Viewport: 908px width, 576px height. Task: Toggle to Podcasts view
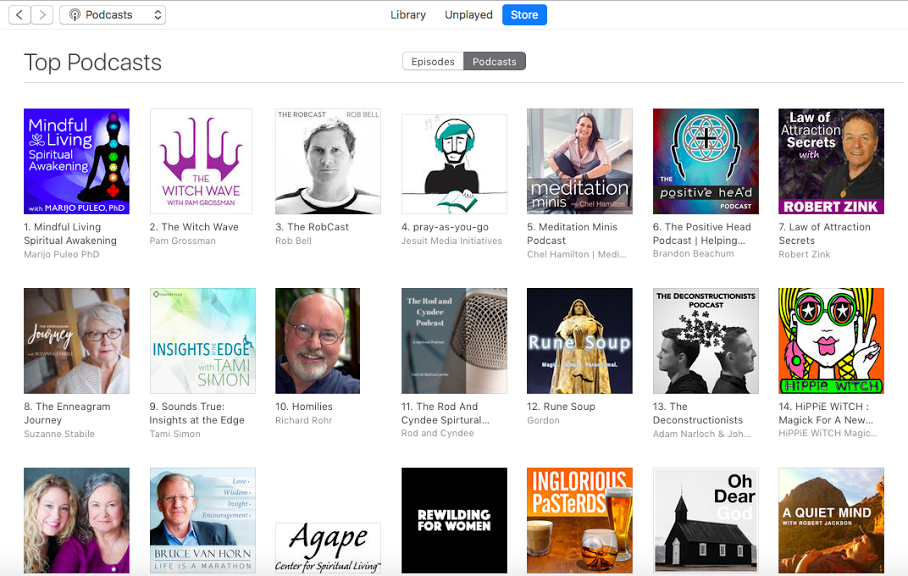pos(495,61)
